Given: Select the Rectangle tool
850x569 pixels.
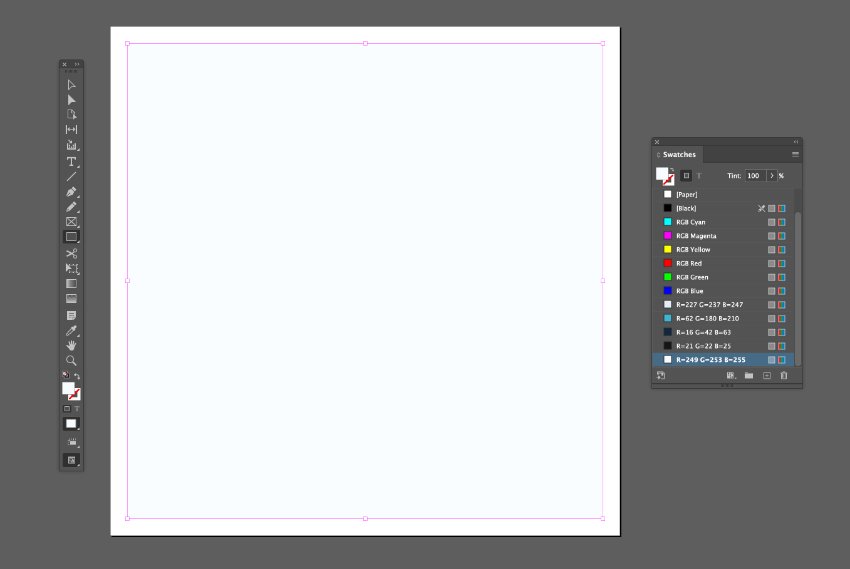Looking at the screenshot, I should coord(71,237).
